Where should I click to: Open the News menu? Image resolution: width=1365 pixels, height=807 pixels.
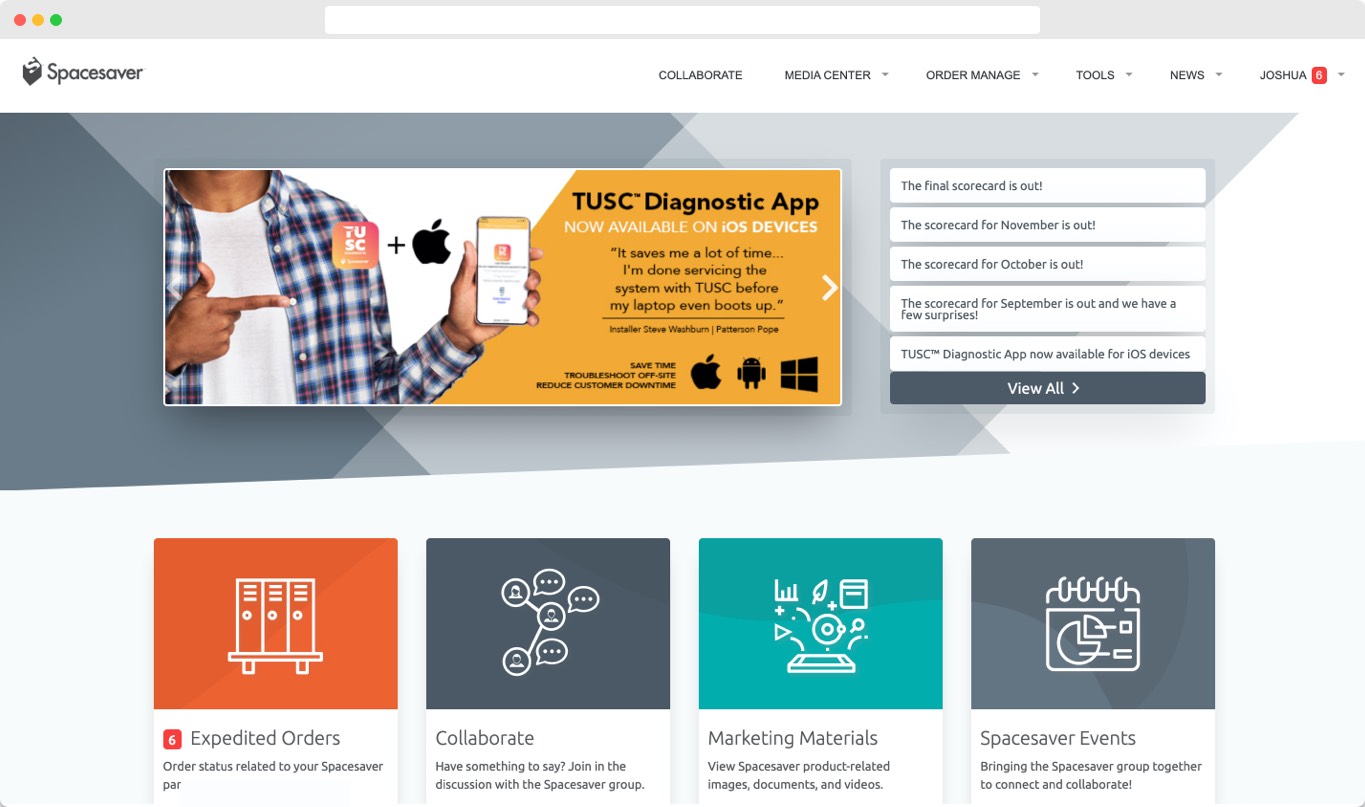(x=1187, y=75)
